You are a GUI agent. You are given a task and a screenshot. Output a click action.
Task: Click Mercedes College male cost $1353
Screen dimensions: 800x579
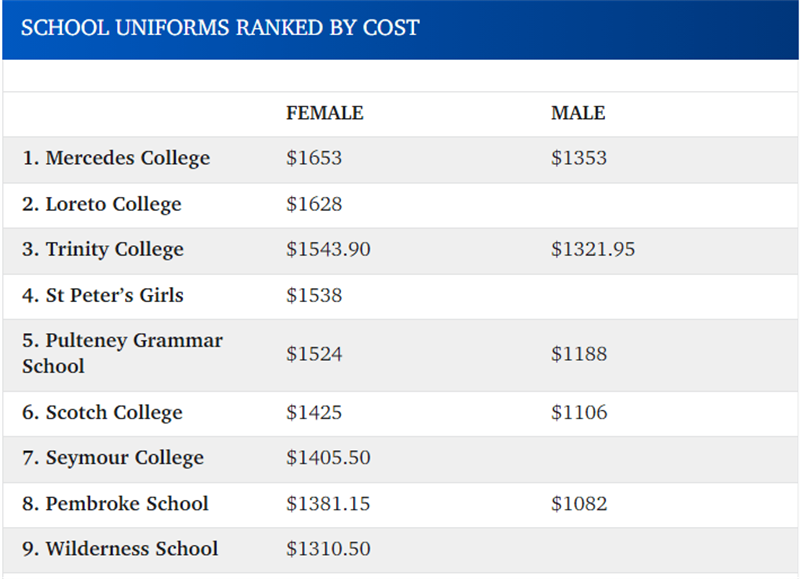[x=579, y=158]
